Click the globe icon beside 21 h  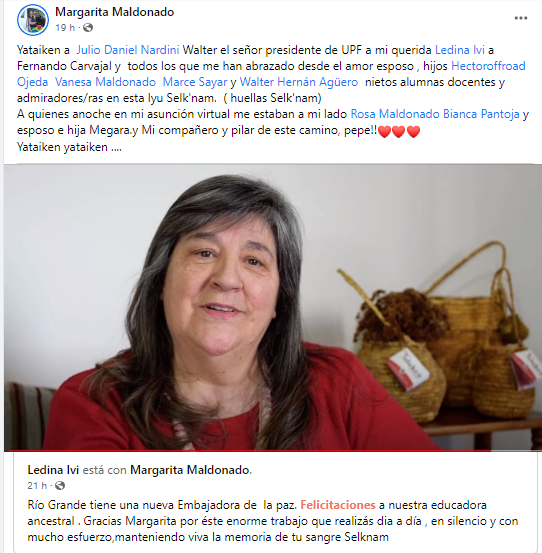pyautogui.click(x=60, y=486)
